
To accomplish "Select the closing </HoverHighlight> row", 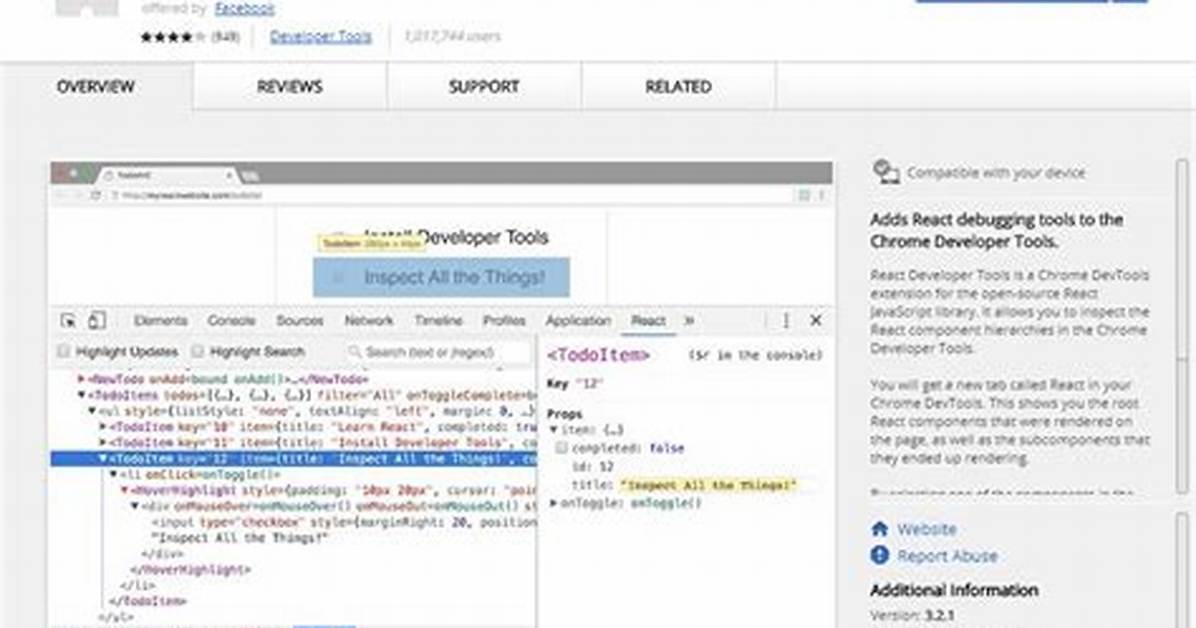I will click(x=191, y=570).
